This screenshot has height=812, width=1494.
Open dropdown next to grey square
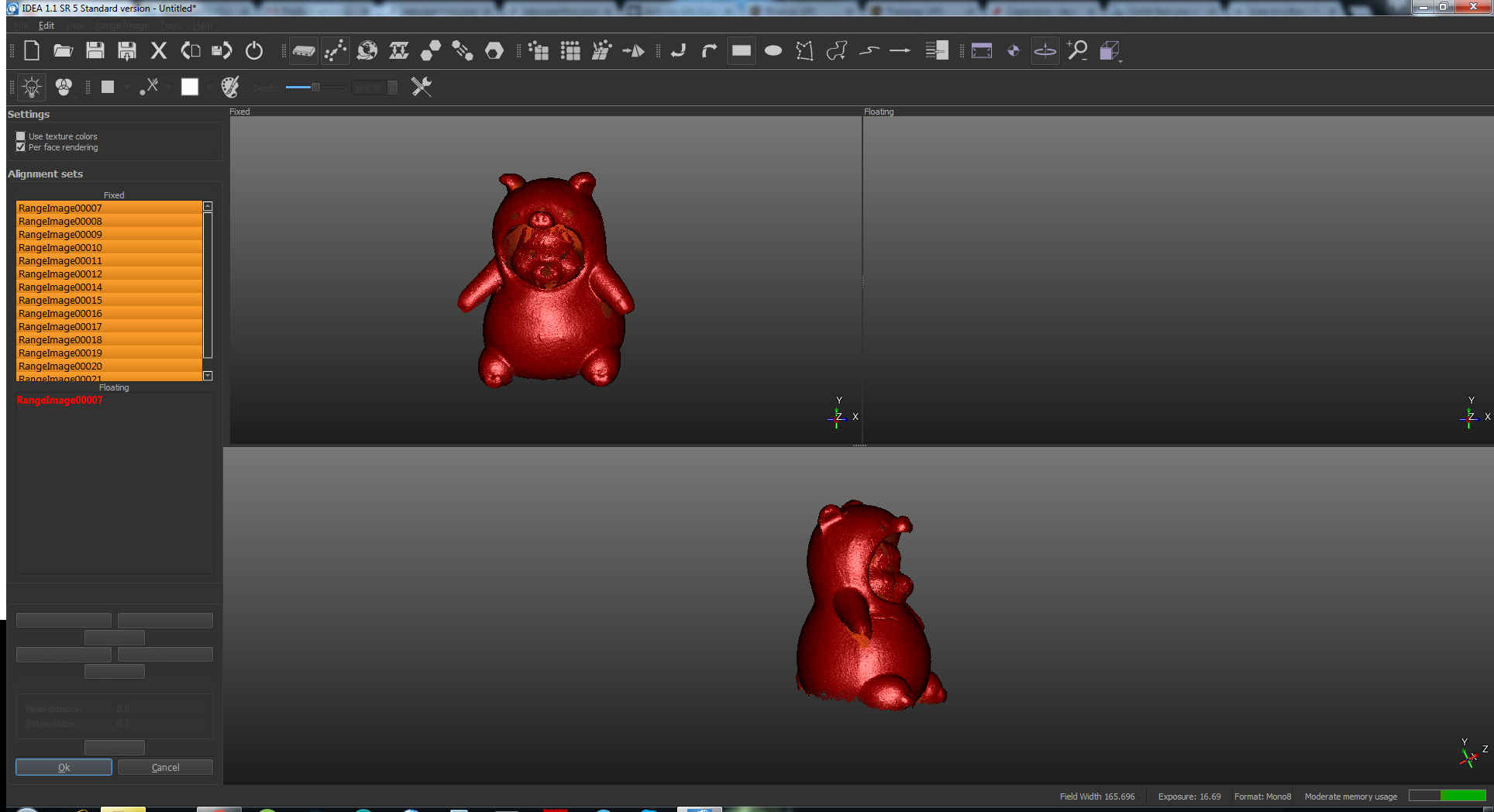pos(126,88)
